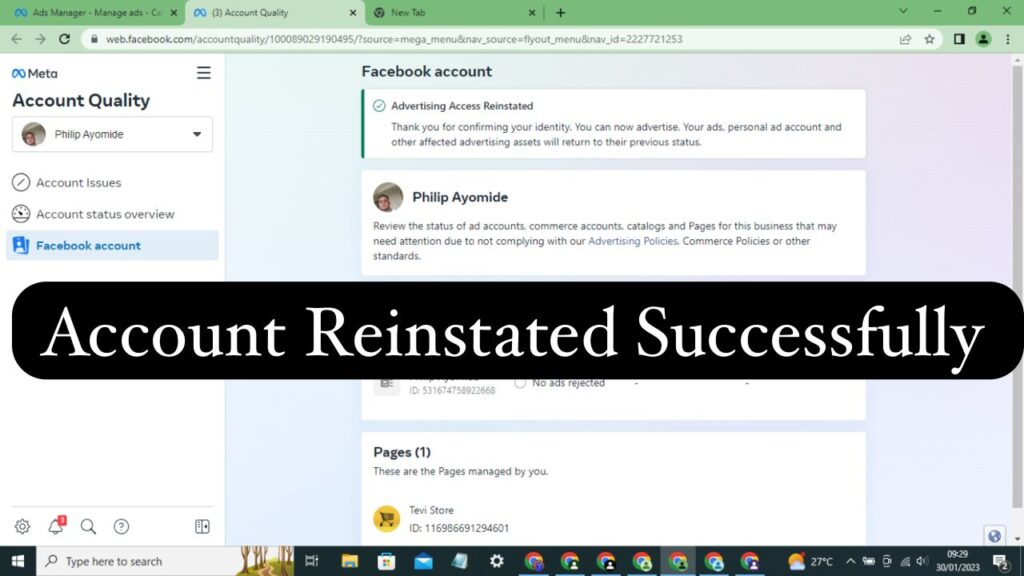Switch to the New Tab browser tab

[x=454, y=12]
